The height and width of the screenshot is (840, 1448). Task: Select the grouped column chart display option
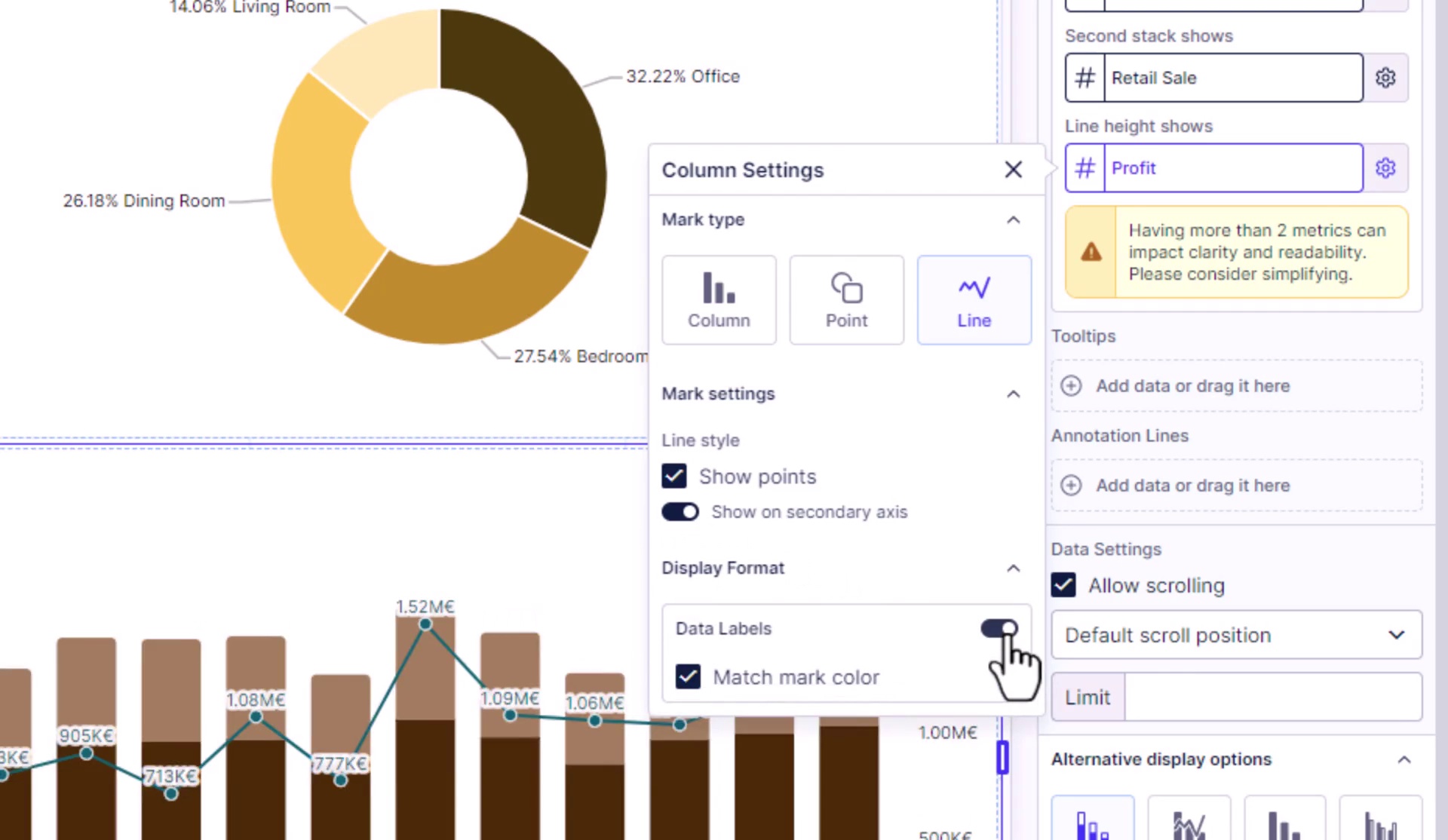click(1380, 822)
